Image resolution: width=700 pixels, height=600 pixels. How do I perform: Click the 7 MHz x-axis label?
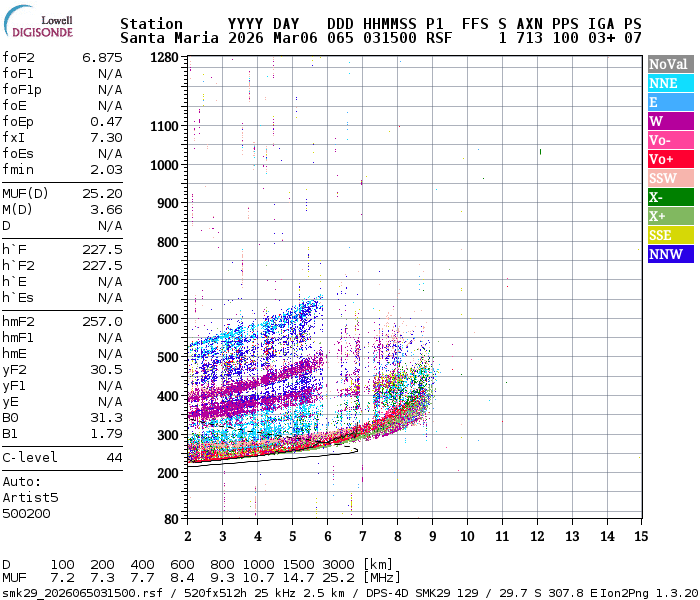coord(362,536)
